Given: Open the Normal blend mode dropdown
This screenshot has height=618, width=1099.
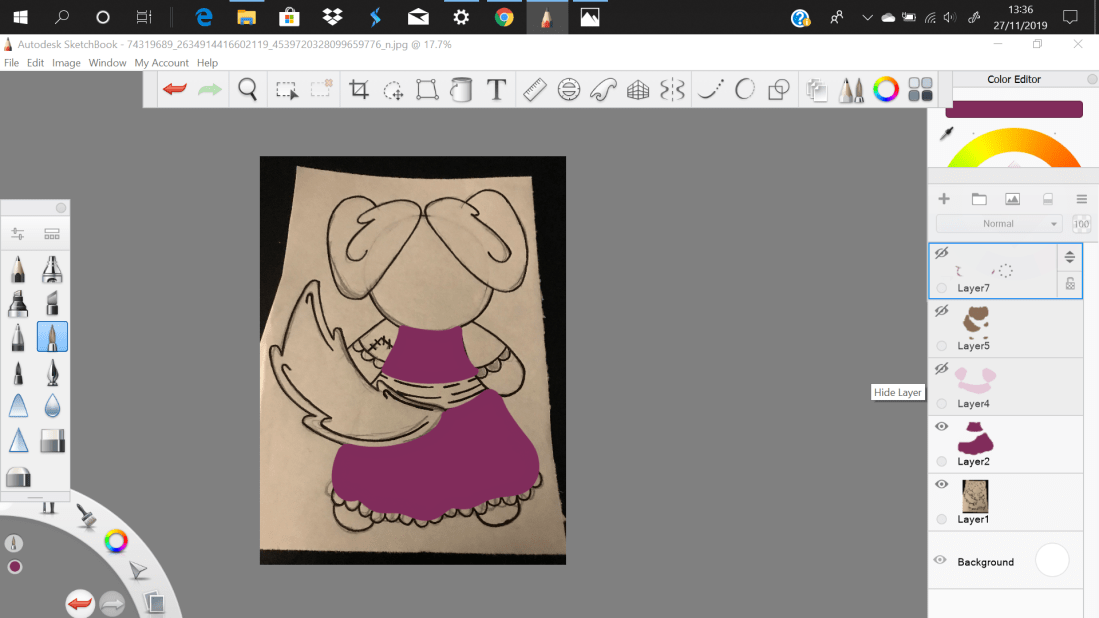Looking at the screenshot, I should [x=998, y=223].
